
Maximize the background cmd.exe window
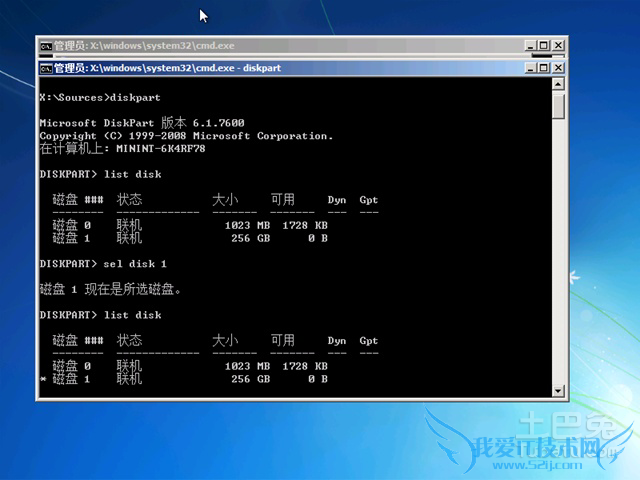(544, 45)
